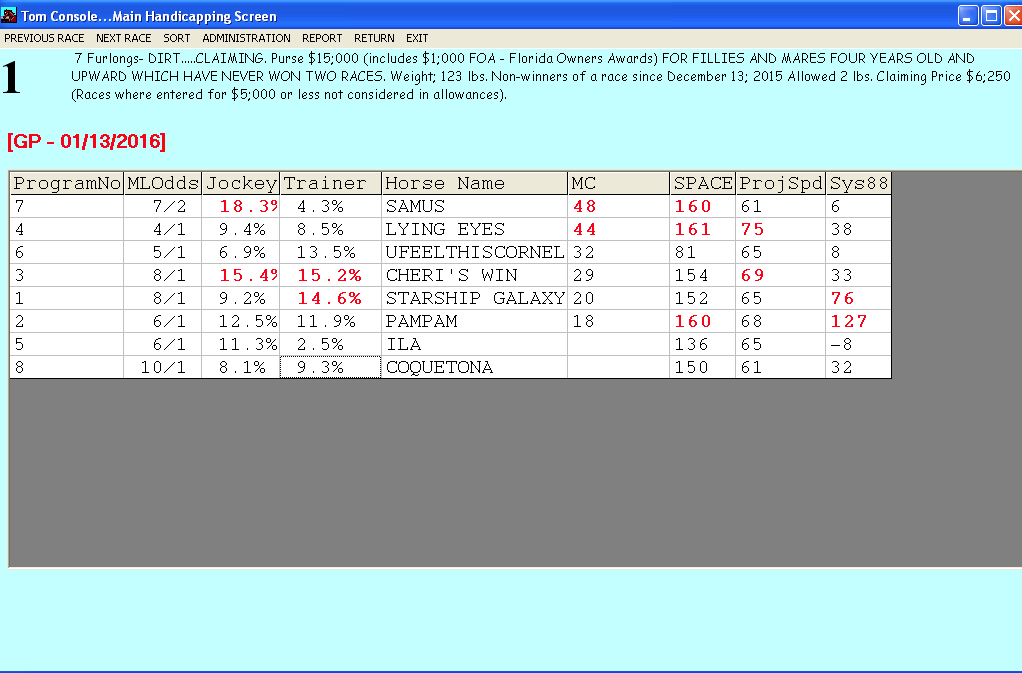Image resolution: width=1022 pixels, height=673 pixels.
Task: Click the focused trainer cell 9.3%
Action: point(331,367)
